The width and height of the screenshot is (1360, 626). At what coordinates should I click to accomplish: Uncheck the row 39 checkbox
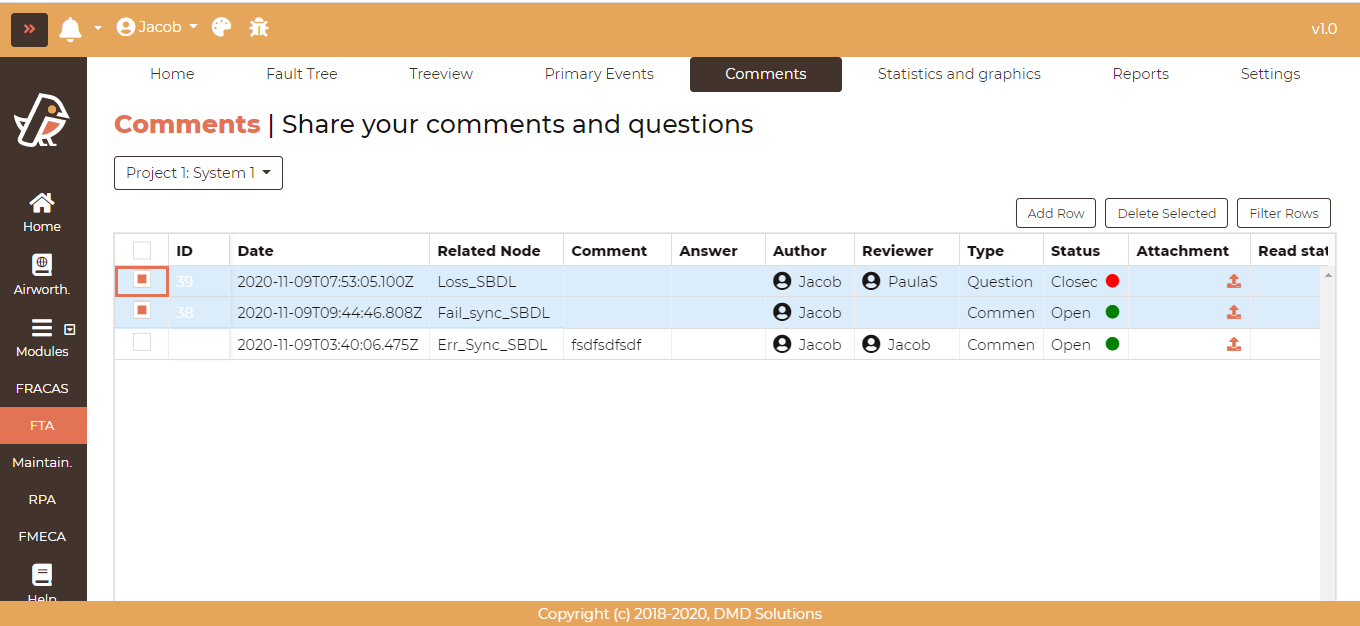[142, 281]
